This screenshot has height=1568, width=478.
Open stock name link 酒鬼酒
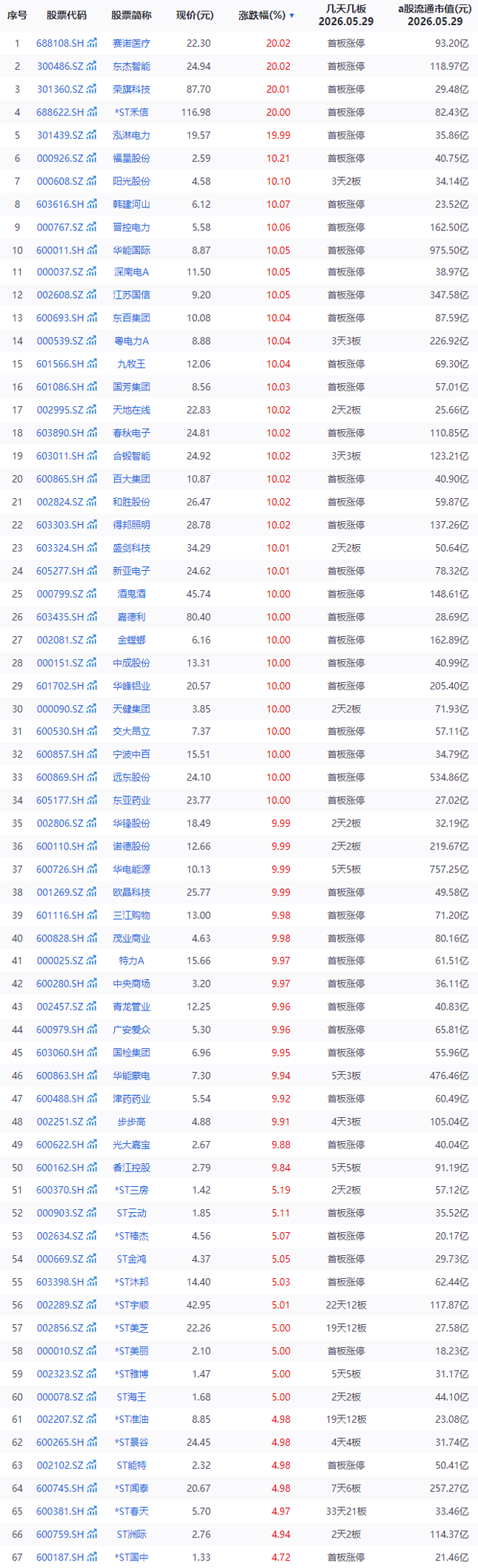coord(131,594)
